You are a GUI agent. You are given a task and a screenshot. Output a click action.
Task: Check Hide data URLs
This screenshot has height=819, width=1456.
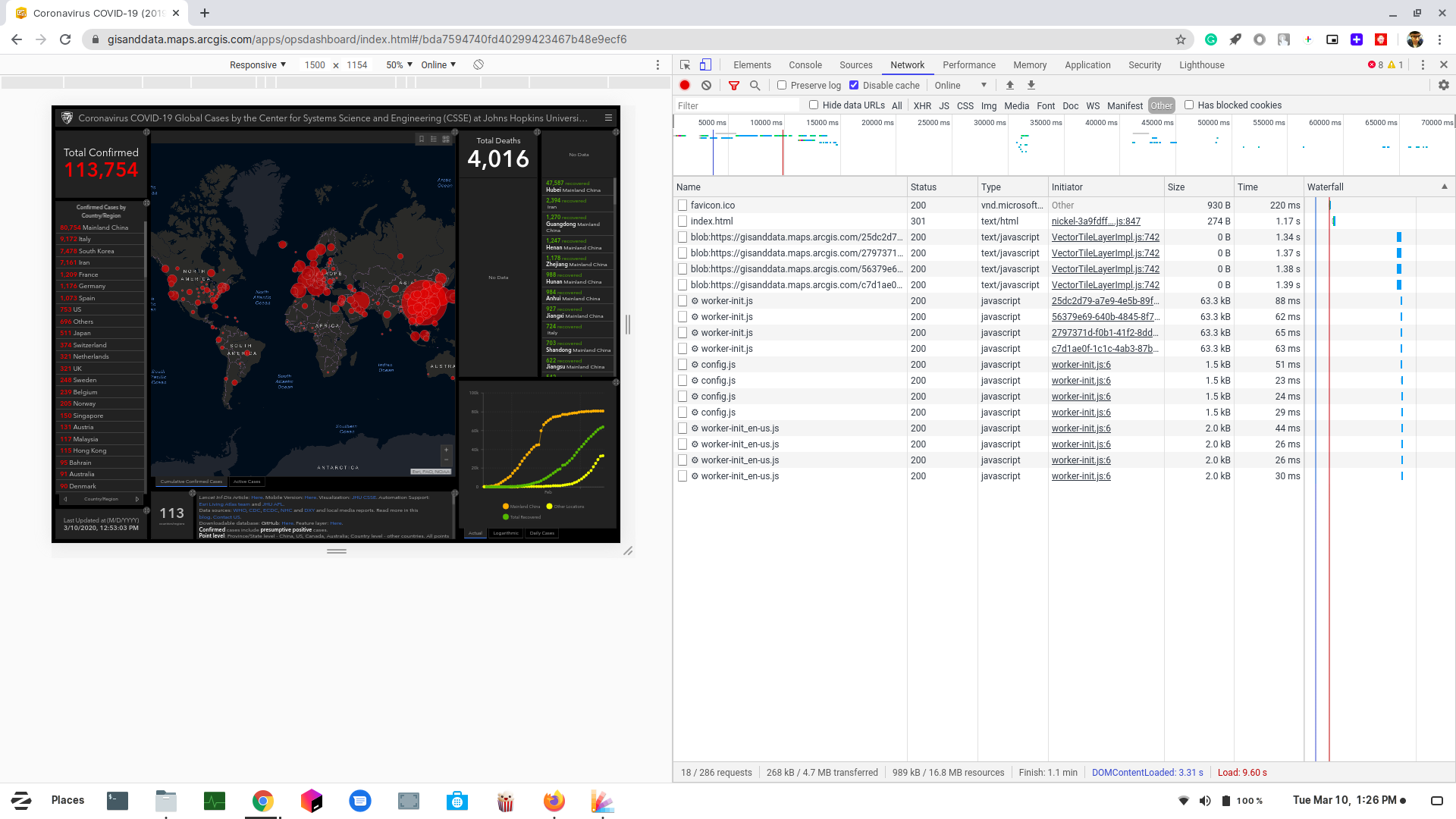(x=814, y=105)
